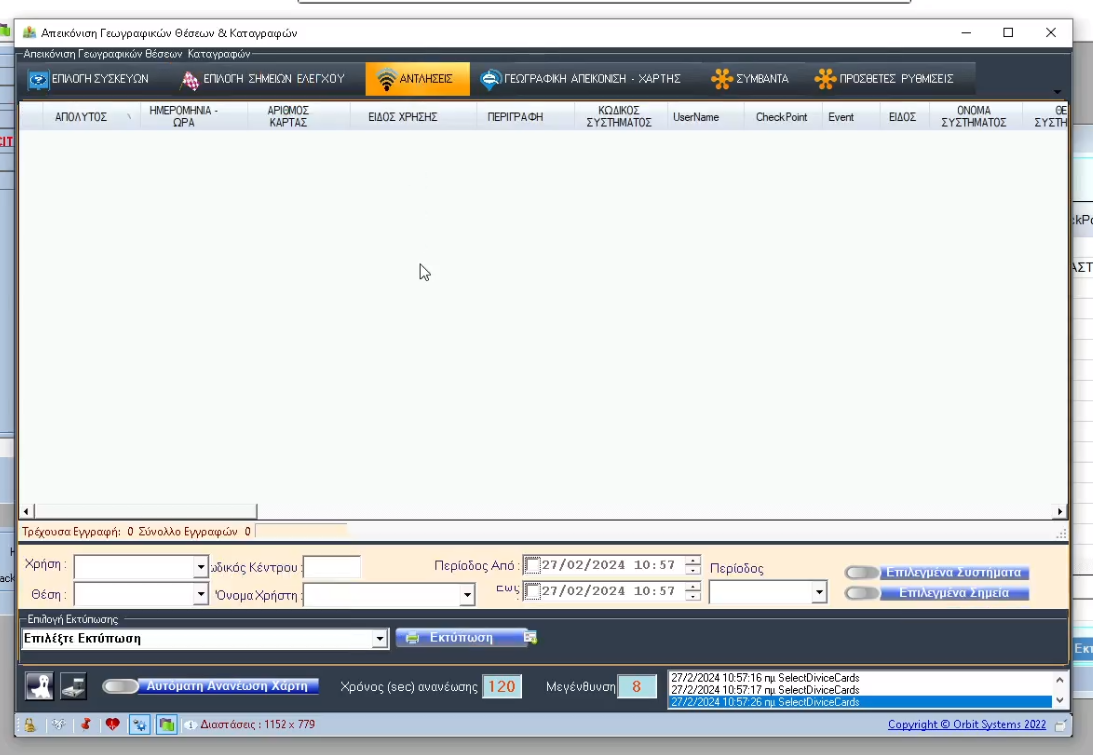Expand the Όνομα Χρήστη dropdown
Image resolution: width=1093 pixels, height=755 pixels.
466,592
